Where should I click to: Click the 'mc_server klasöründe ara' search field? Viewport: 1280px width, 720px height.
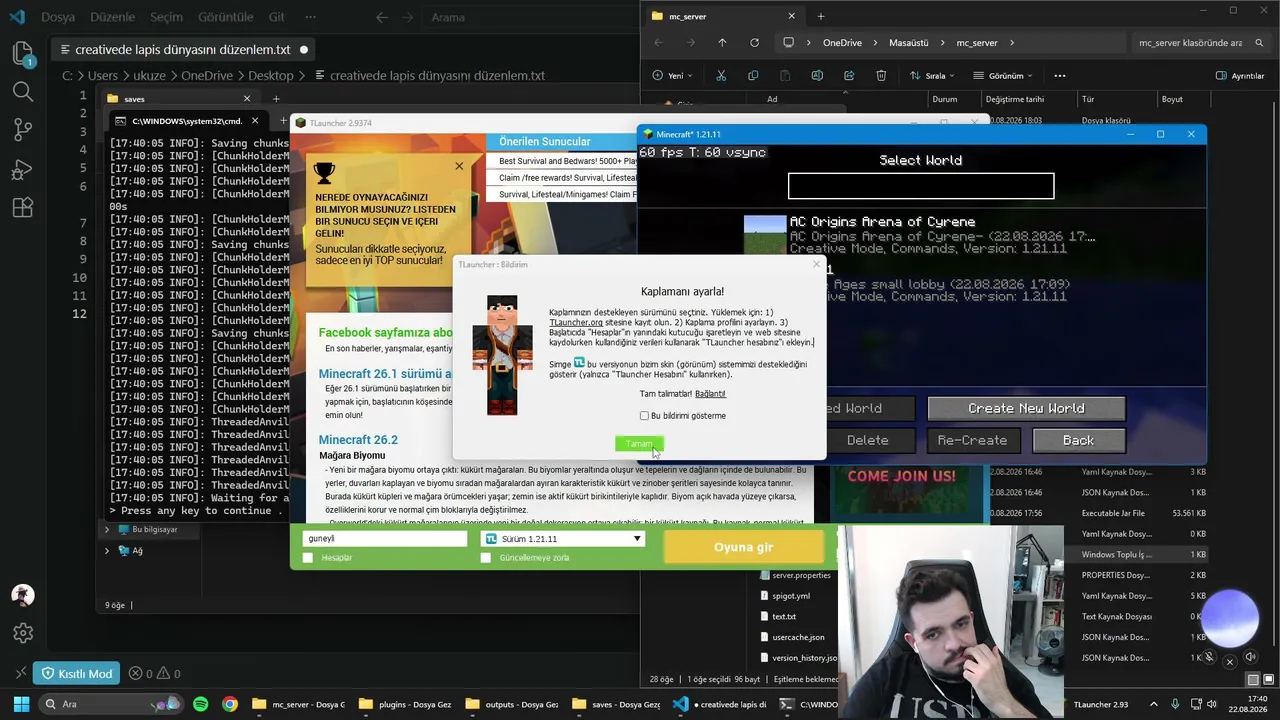tap(1190, 43)
